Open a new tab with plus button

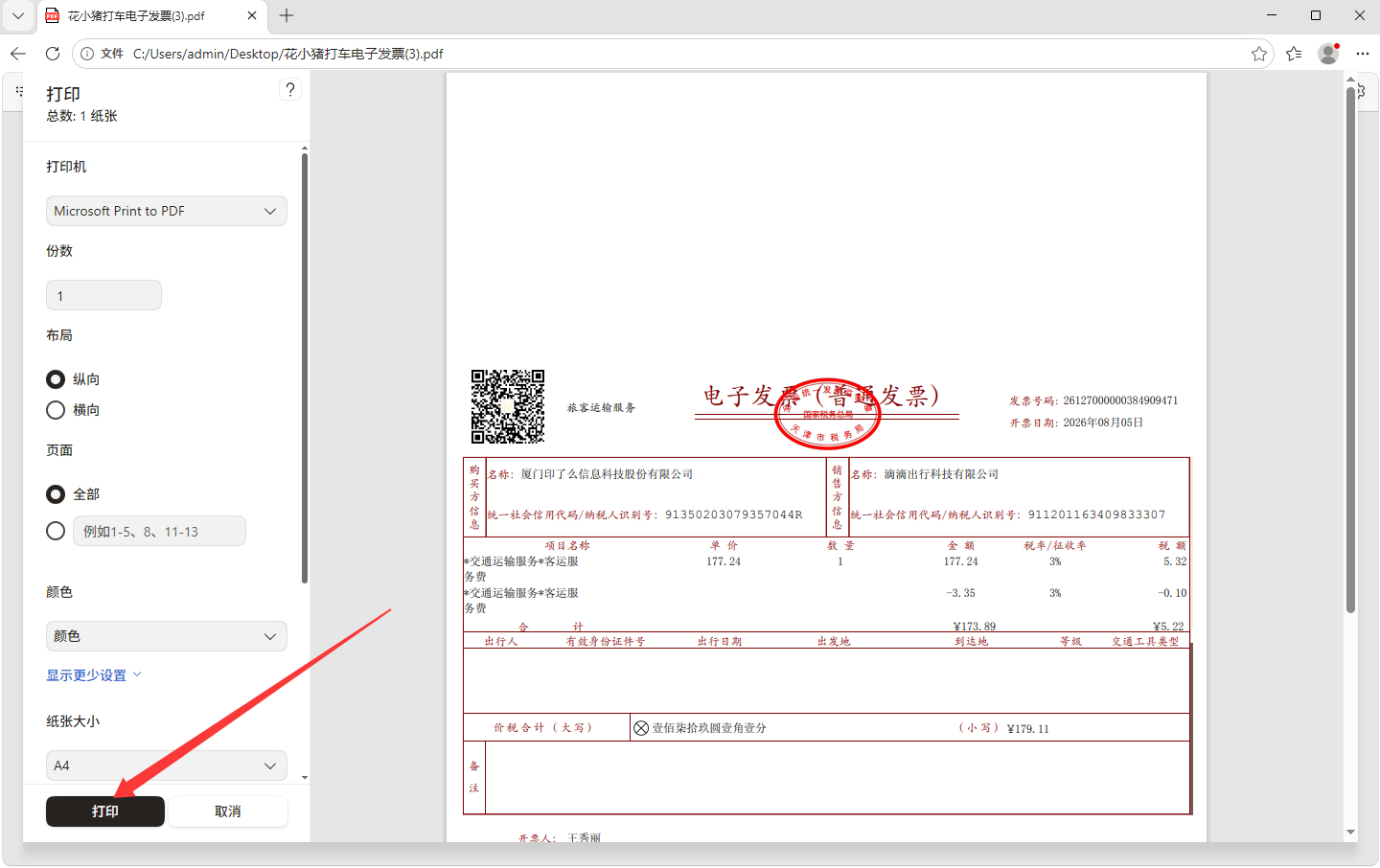click(287, 15)
